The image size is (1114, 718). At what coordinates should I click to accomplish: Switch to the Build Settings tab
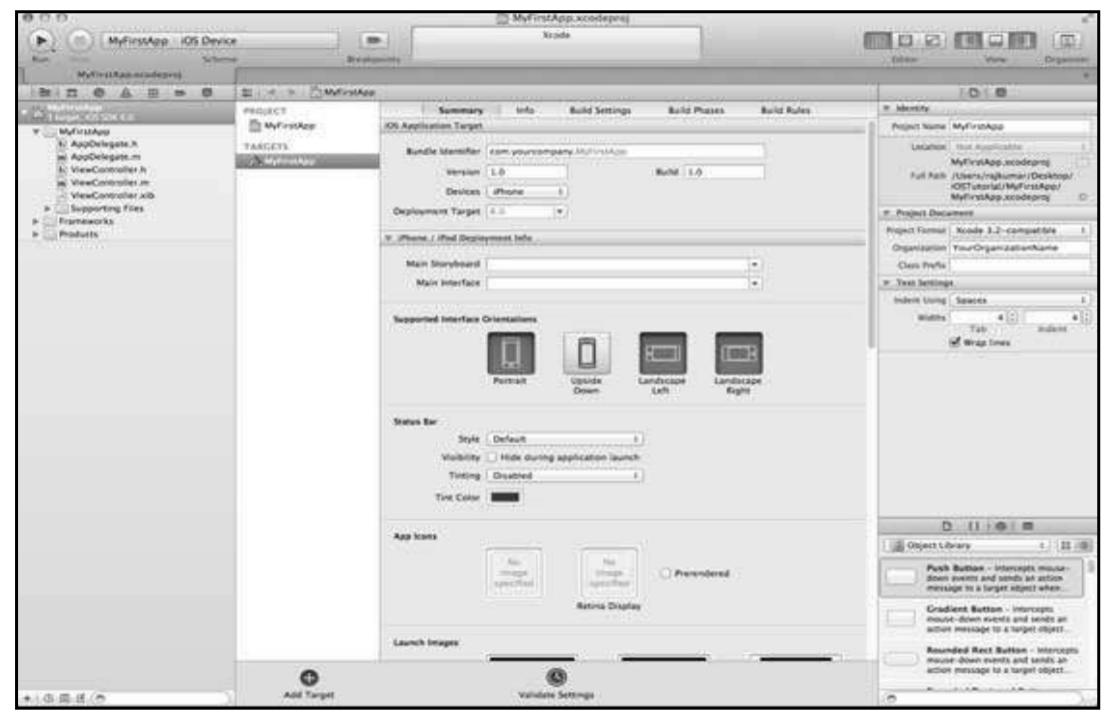click(x=600, y=110)
